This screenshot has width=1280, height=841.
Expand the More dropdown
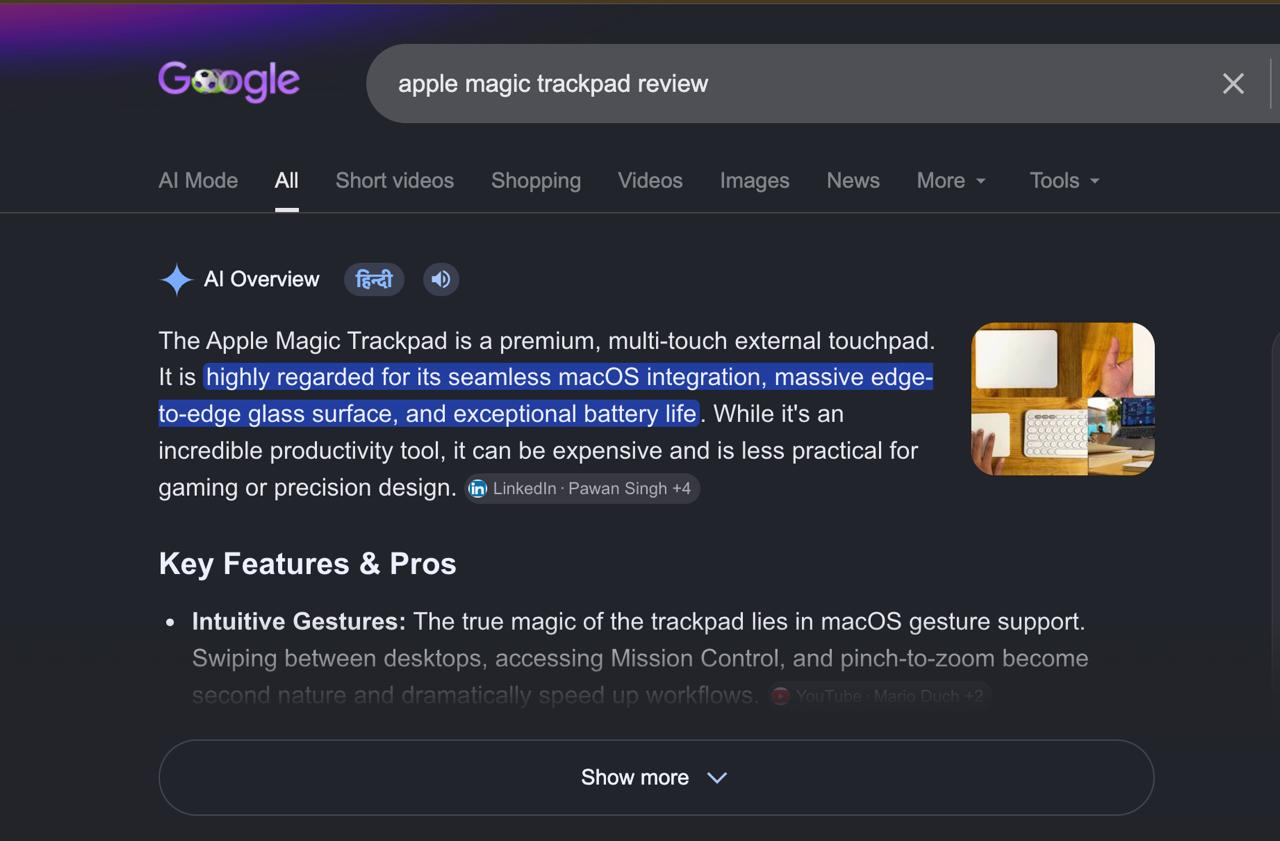[951, 181]
